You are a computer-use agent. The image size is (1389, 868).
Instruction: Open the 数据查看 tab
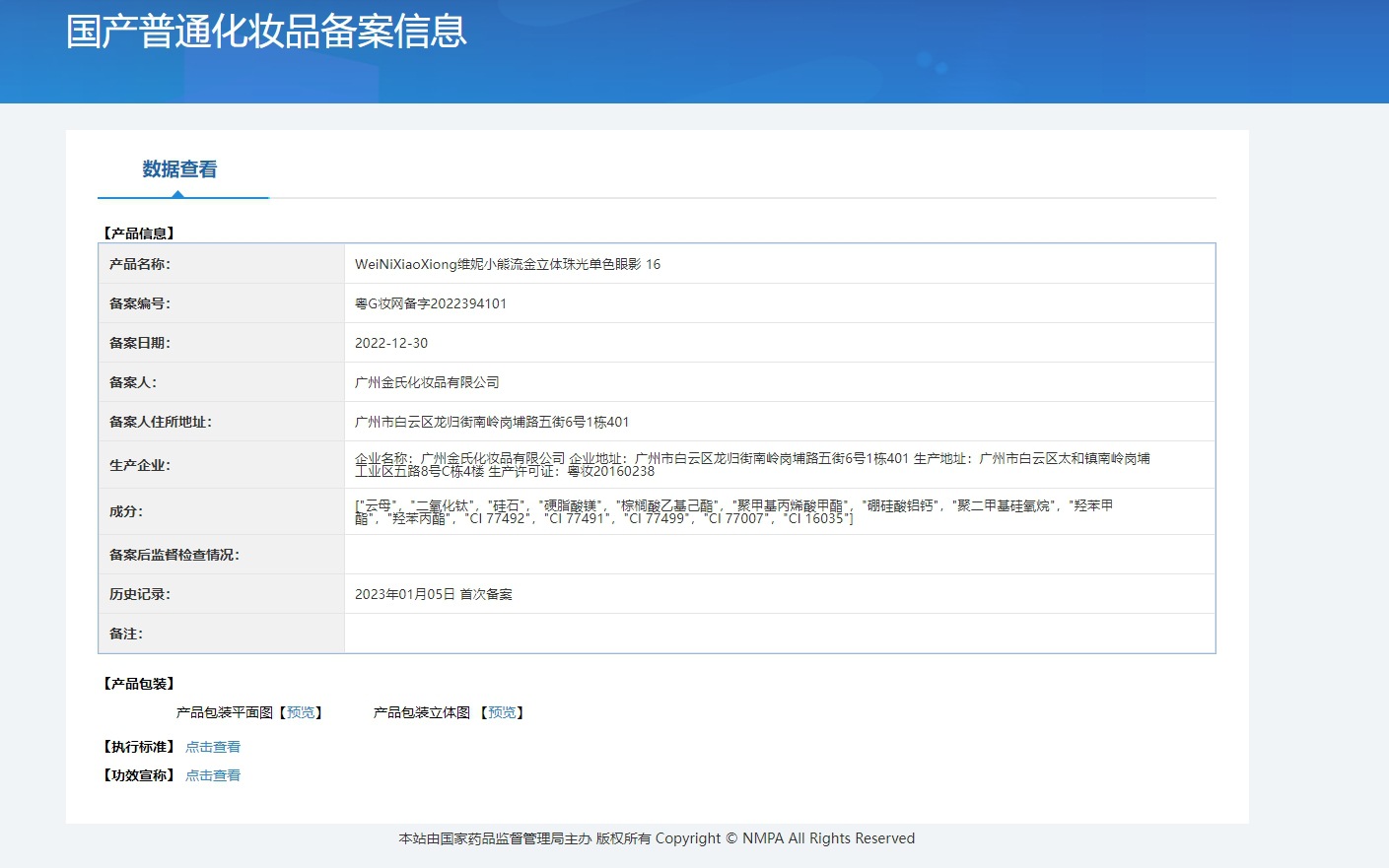[x=179, y=169]
